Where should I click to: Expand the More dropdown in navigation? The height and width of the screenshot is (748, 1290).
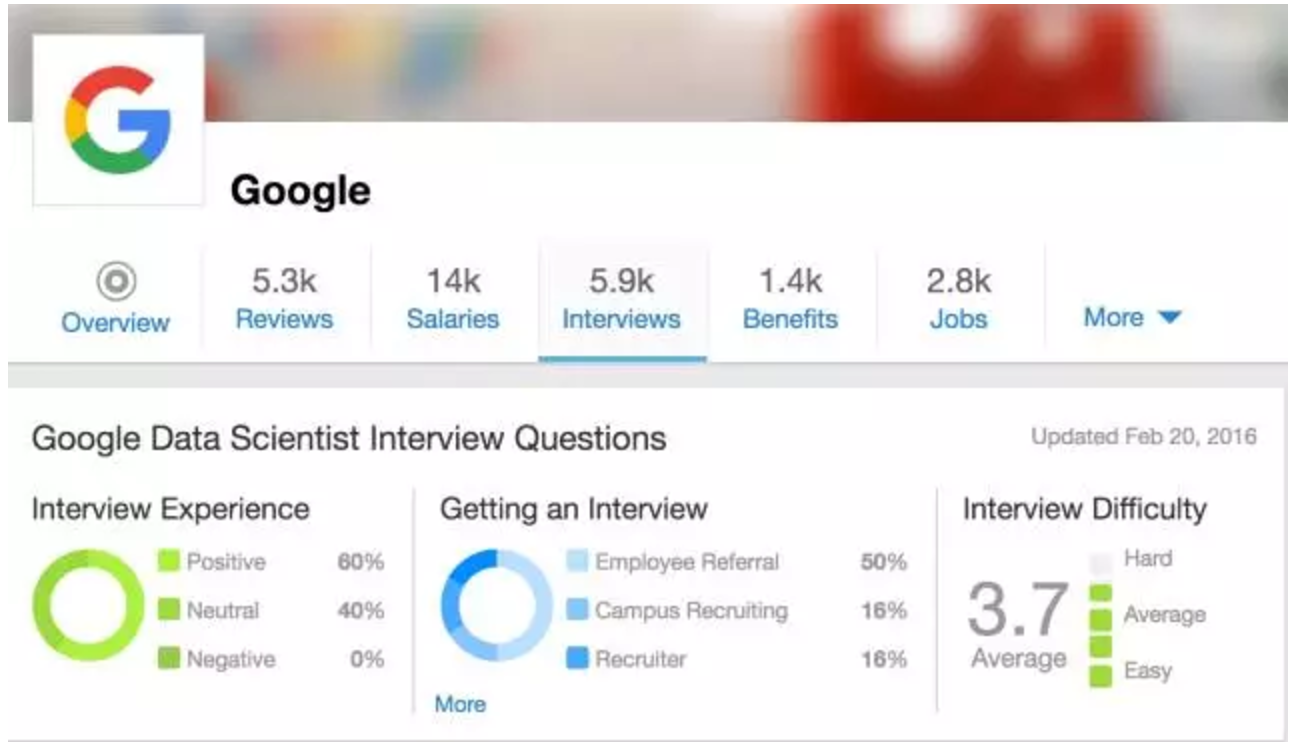[x=1132, y=317]
